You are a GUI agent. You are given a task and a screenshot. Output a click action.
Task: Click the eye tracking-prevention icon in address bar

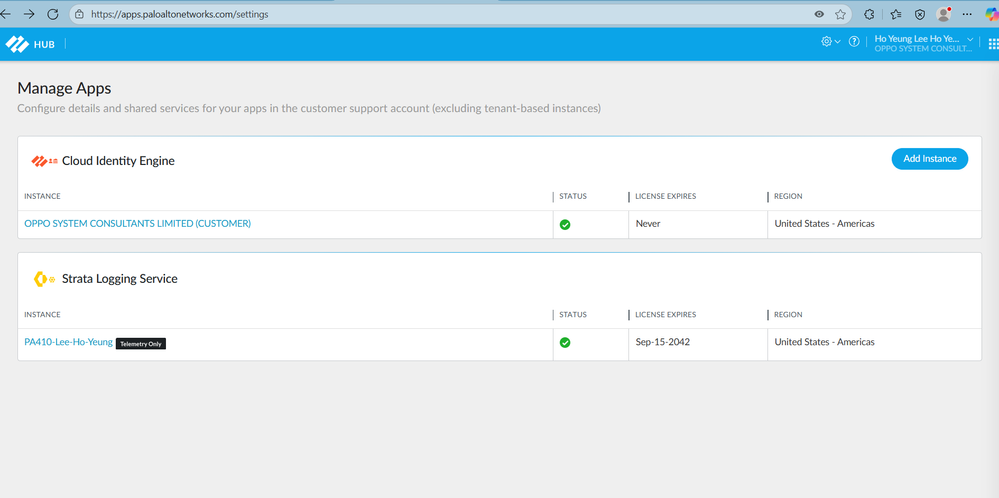[819, 14]
